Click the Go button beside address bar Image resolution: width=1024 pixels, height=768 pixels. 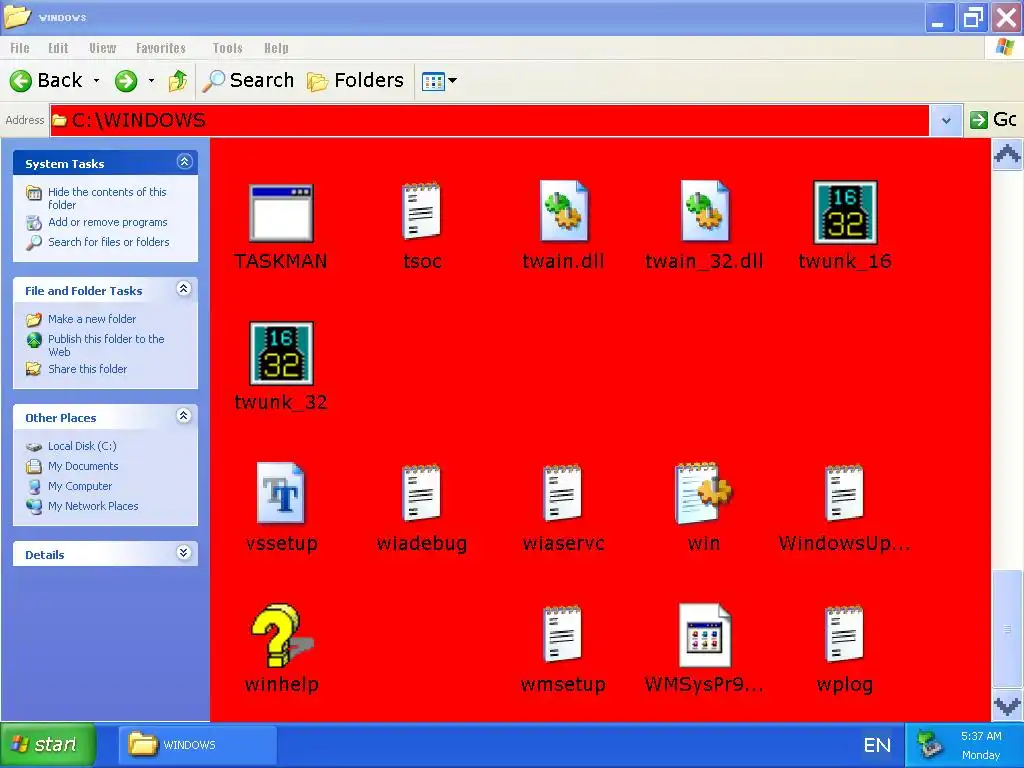pyautogui.click(x=993, y=120)
